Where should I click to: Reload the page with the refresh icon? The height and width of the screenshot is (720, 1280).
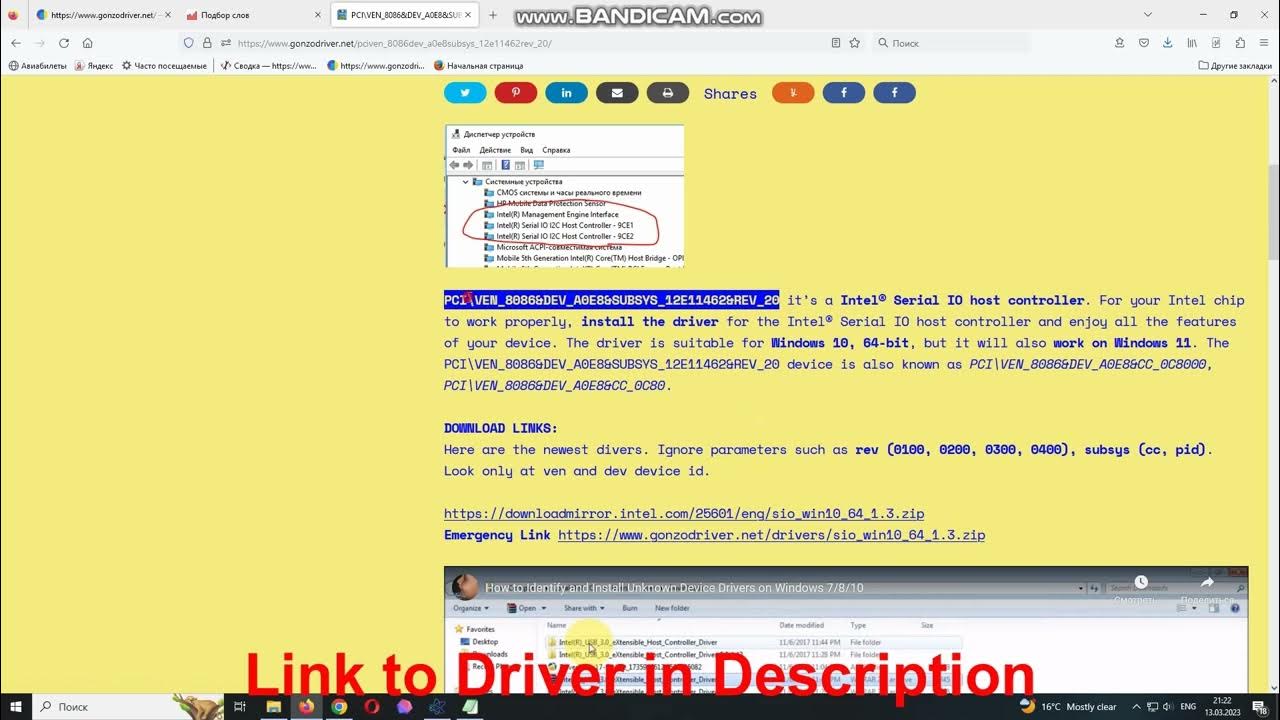(x=64, y=43)
